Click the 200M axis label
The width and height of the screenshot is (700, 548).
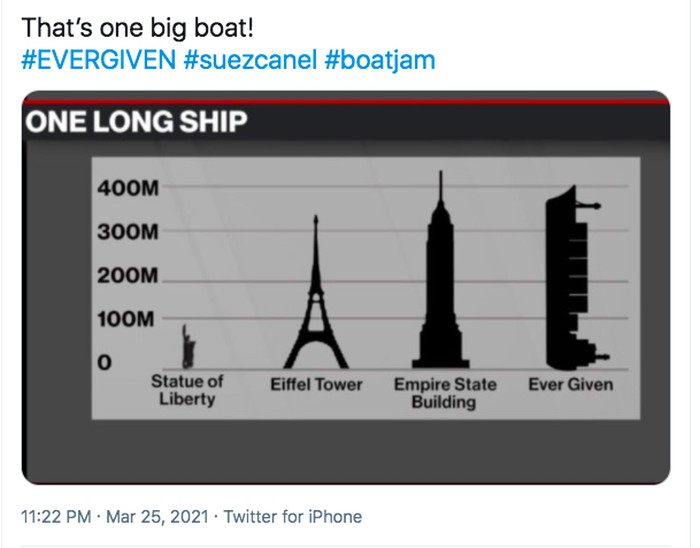click(127, 276)
